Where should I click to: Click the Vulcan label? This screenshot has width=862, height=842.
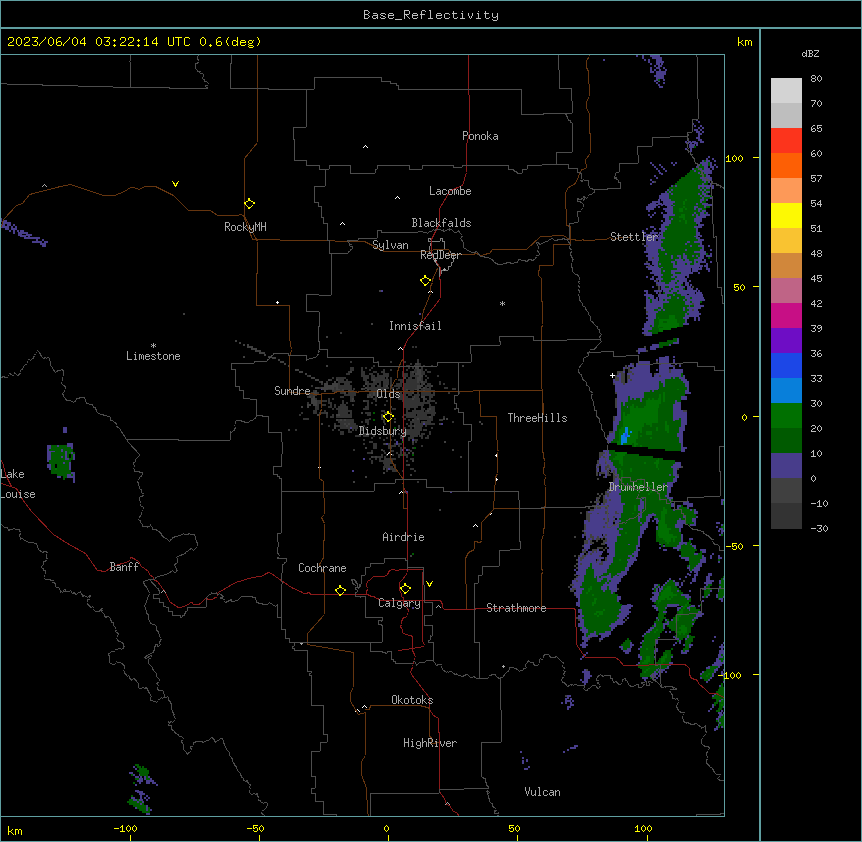[542, 792]
